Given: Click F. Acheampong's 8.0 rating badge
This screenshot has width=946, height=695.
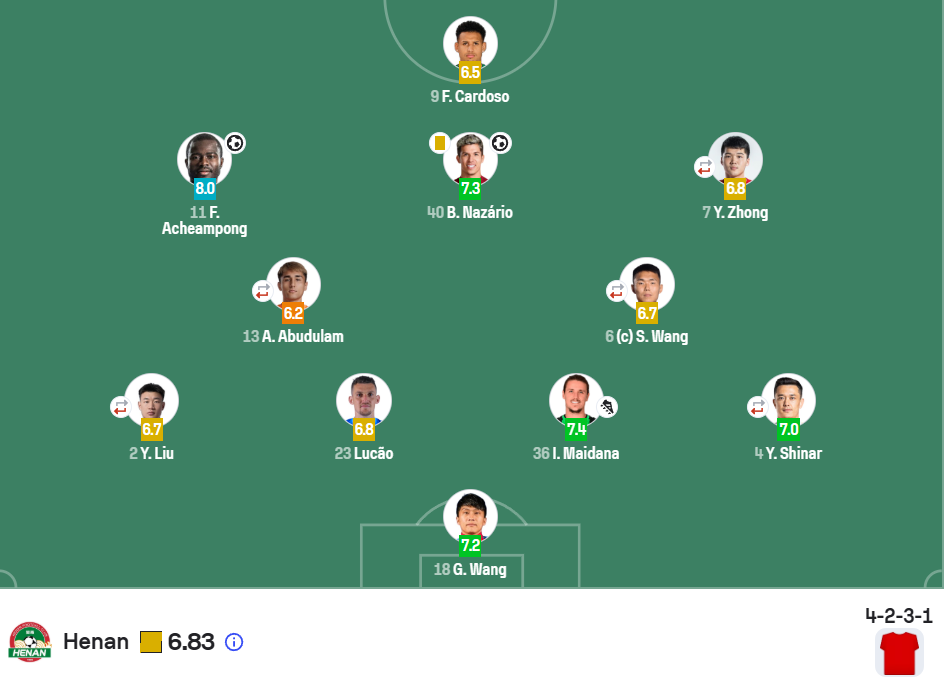Looking at the screenshot, I should (205, 188).
